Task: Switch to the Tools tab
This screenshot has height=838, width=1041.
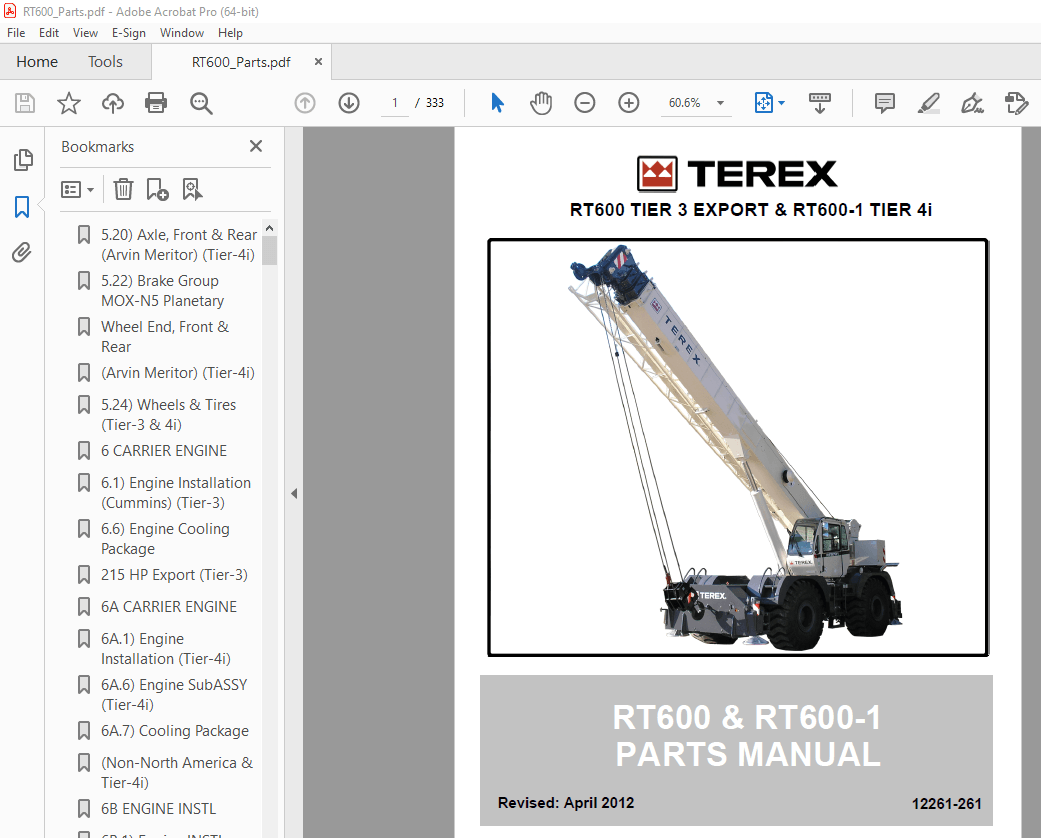Action: pyautogui.click(x=105, y=61)
